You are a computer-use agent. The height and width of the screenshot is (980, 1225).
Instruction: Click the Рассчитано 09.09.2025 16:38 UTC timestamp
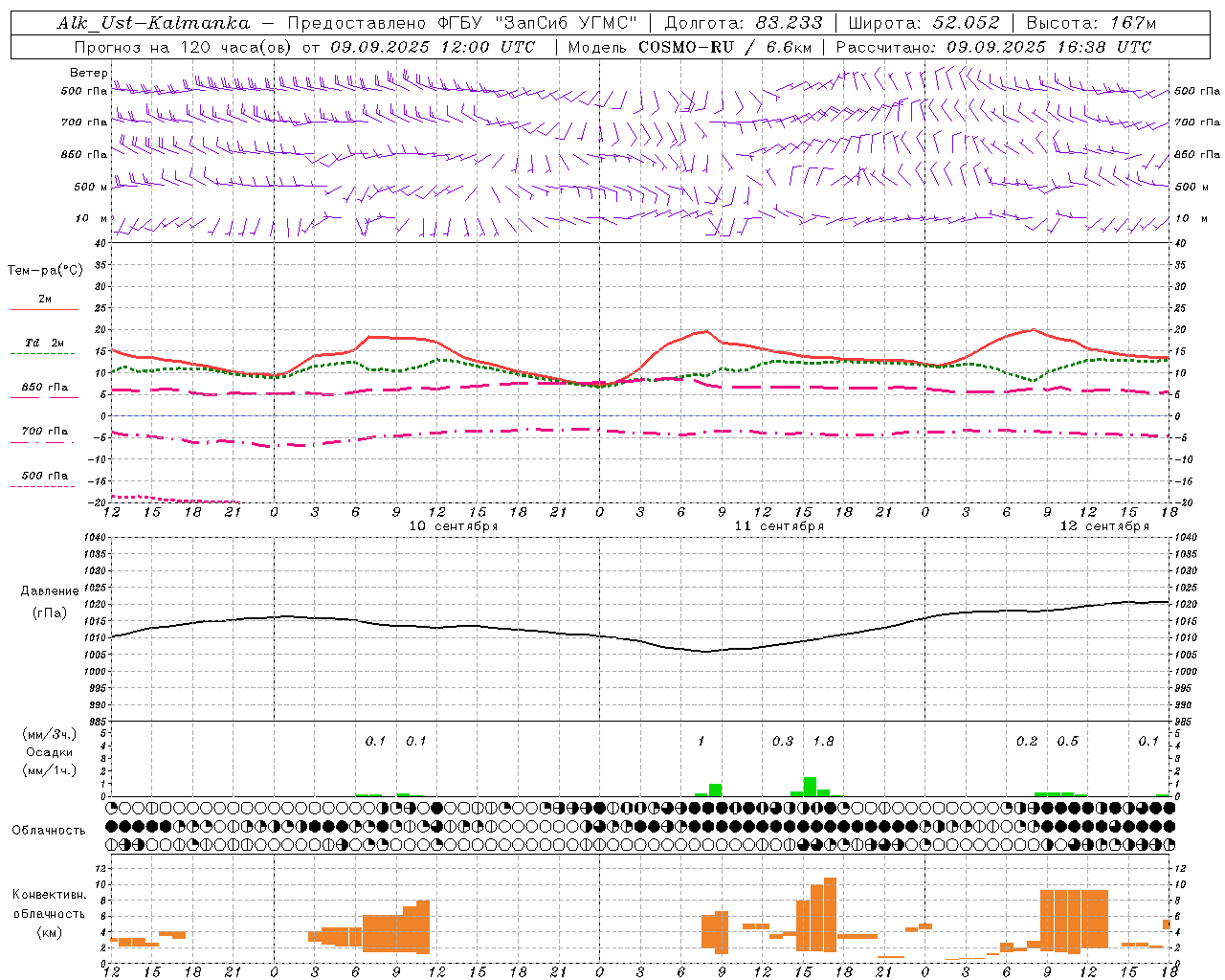(993, 47)
